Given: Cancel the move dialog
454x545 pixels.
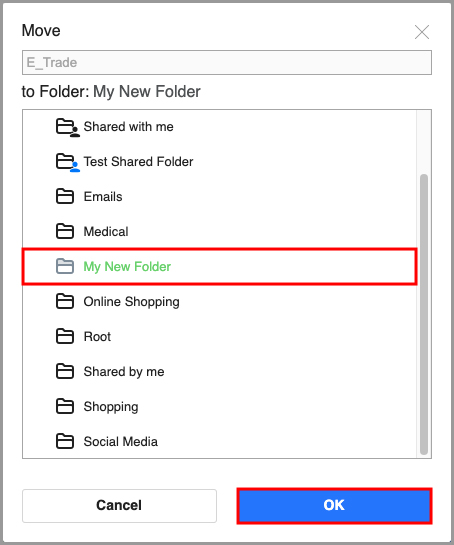Looking at the screenshot, I should tap(119, 506).
